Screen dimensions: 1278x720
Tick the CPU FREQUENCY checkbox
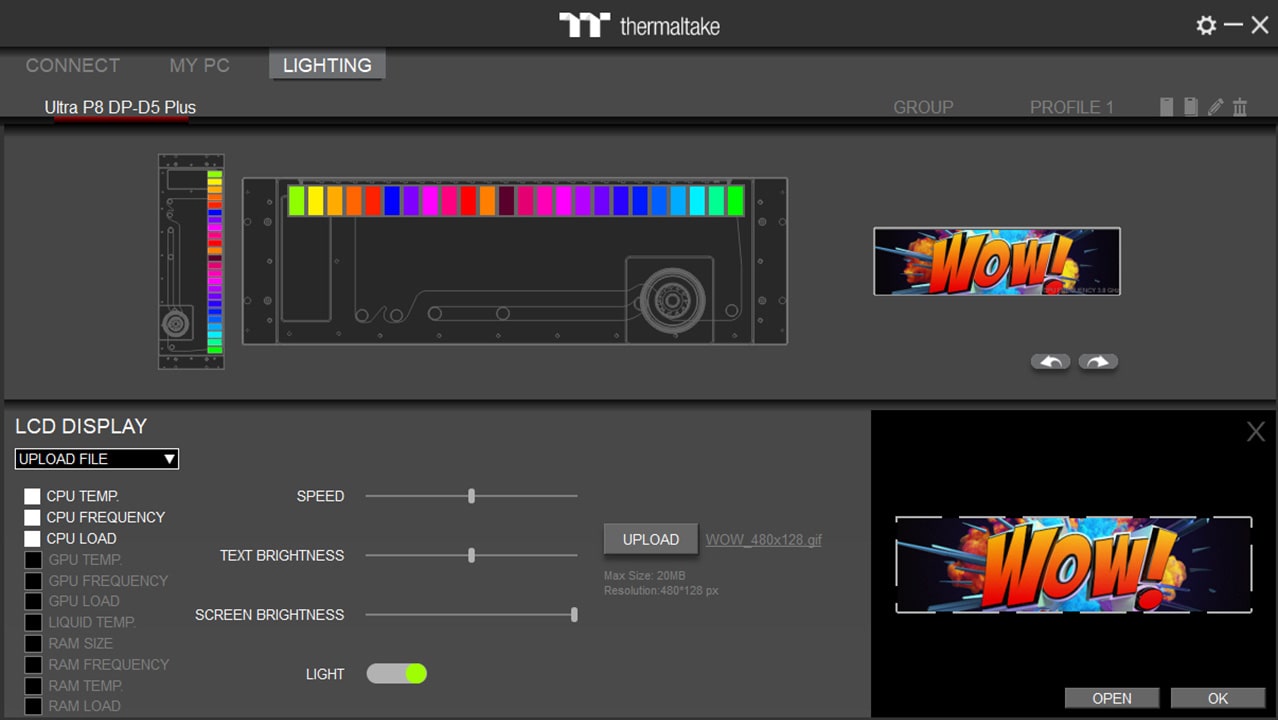33,517
